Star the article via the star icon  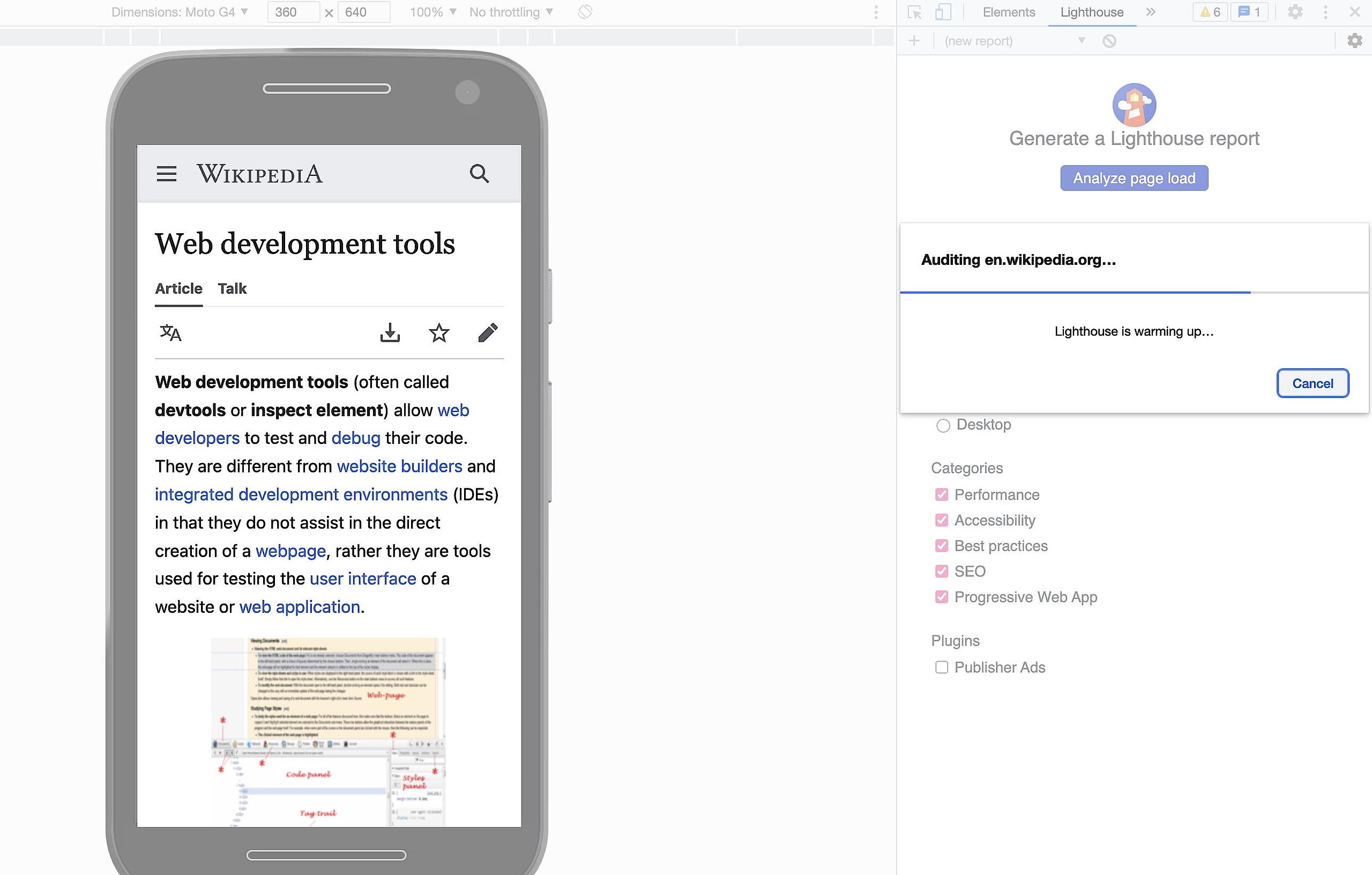pyautogui.click(x=439, y=333)
